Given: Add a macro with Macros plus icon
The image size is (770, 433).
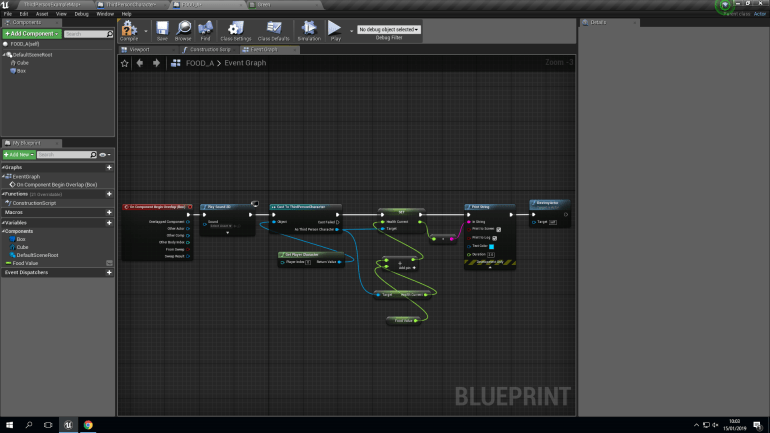Looking at the screenshot, I should tap(109, 212).
